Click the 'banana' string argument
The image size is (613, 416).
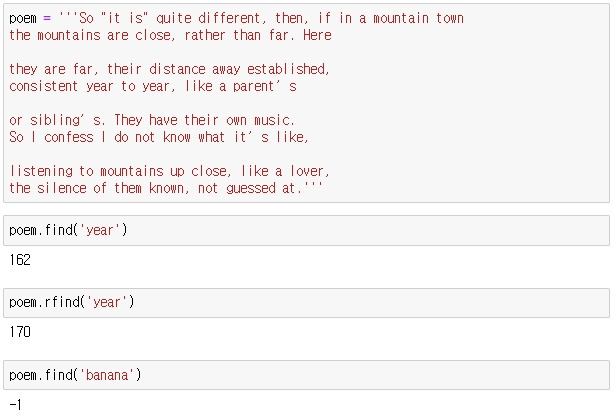pyautogui.click(x=107, y=375)
